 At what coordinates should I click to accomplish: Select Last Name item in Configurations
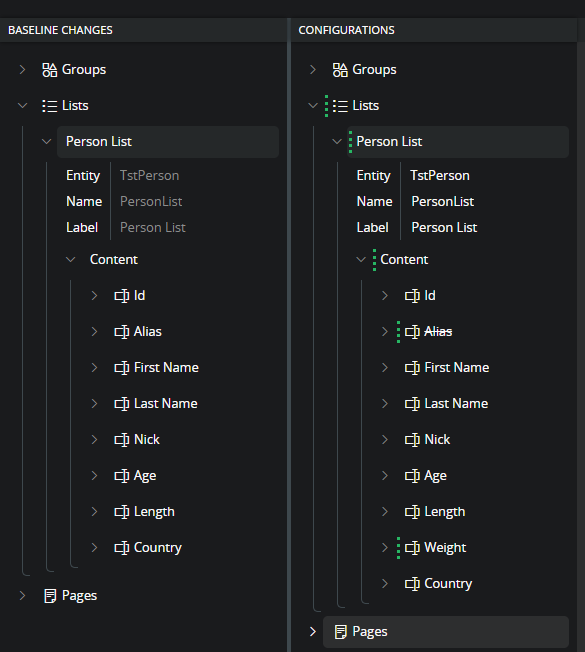click(456, 404)
